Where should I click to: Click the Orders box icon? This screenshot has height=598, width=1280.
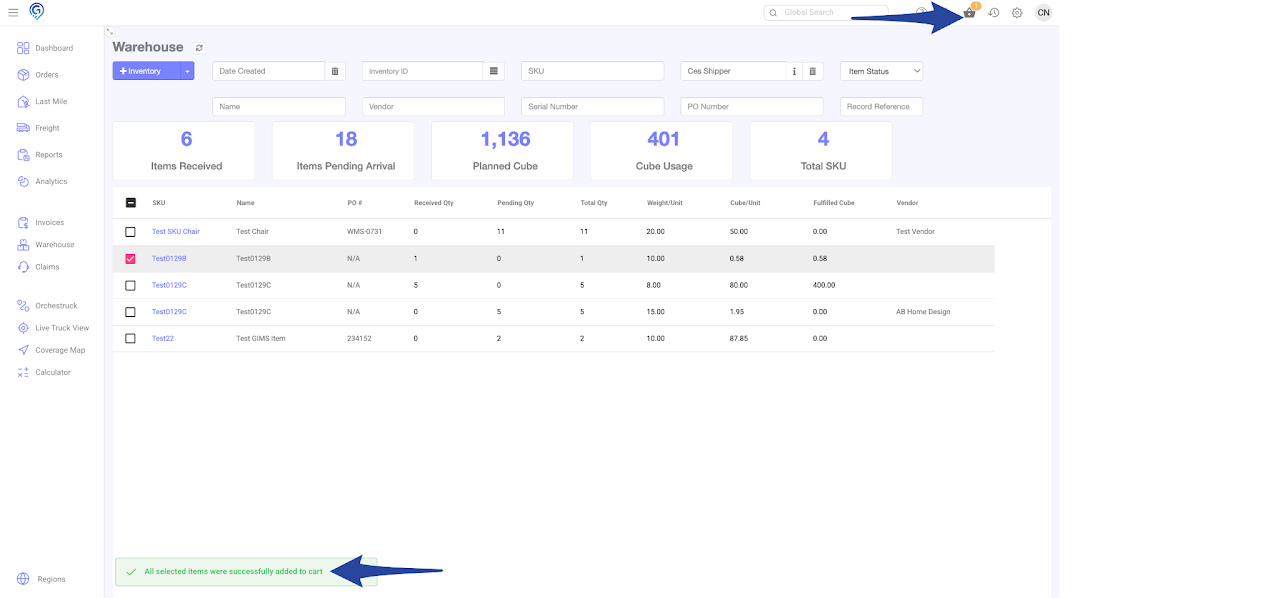tap(23, 75)
